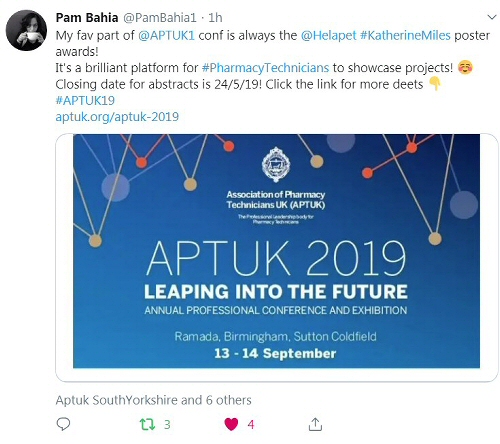Viewport: 500px width, 444px height.
Task: Follow the #KatherineMiles hashtag
Action: (405, 35)
